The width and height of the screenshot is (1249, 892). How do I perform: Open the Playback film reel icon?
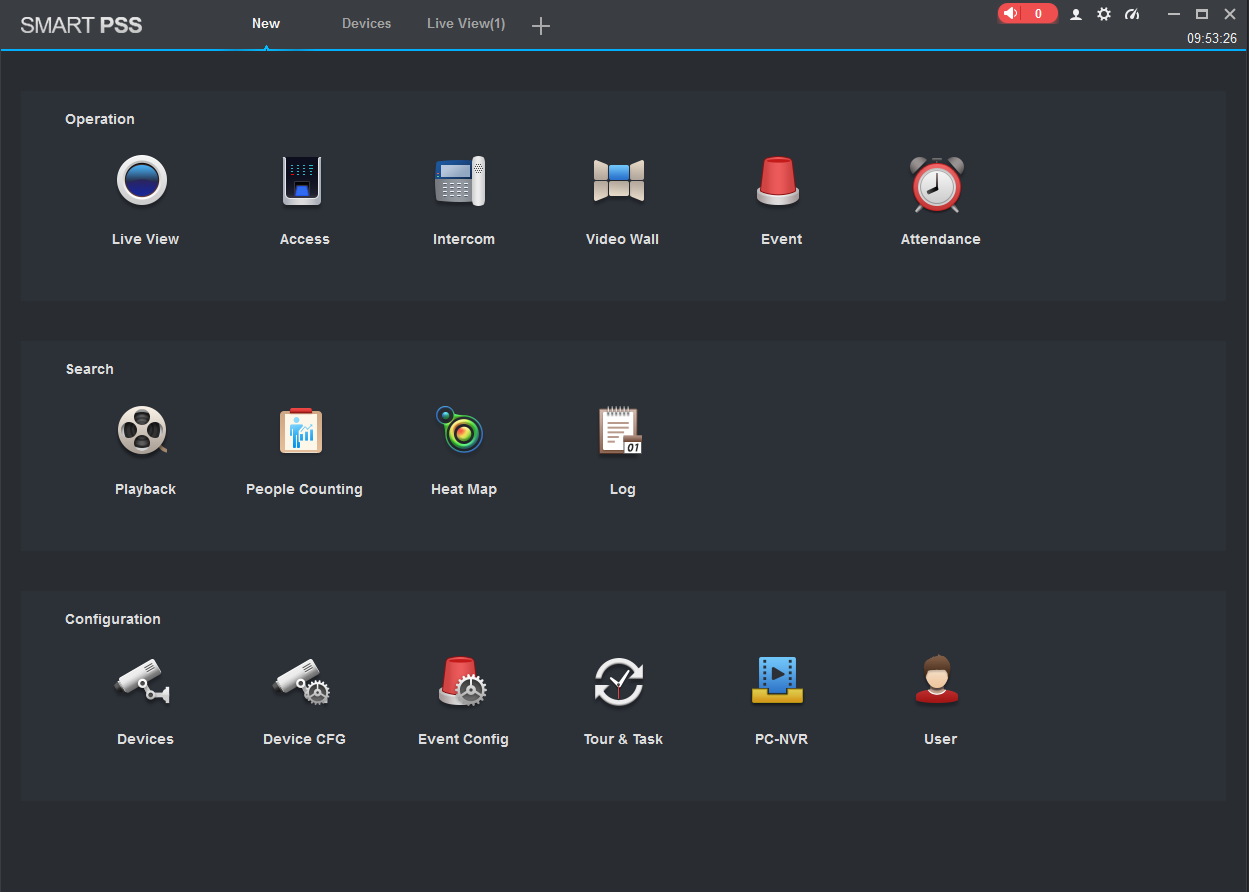(142, 431)
